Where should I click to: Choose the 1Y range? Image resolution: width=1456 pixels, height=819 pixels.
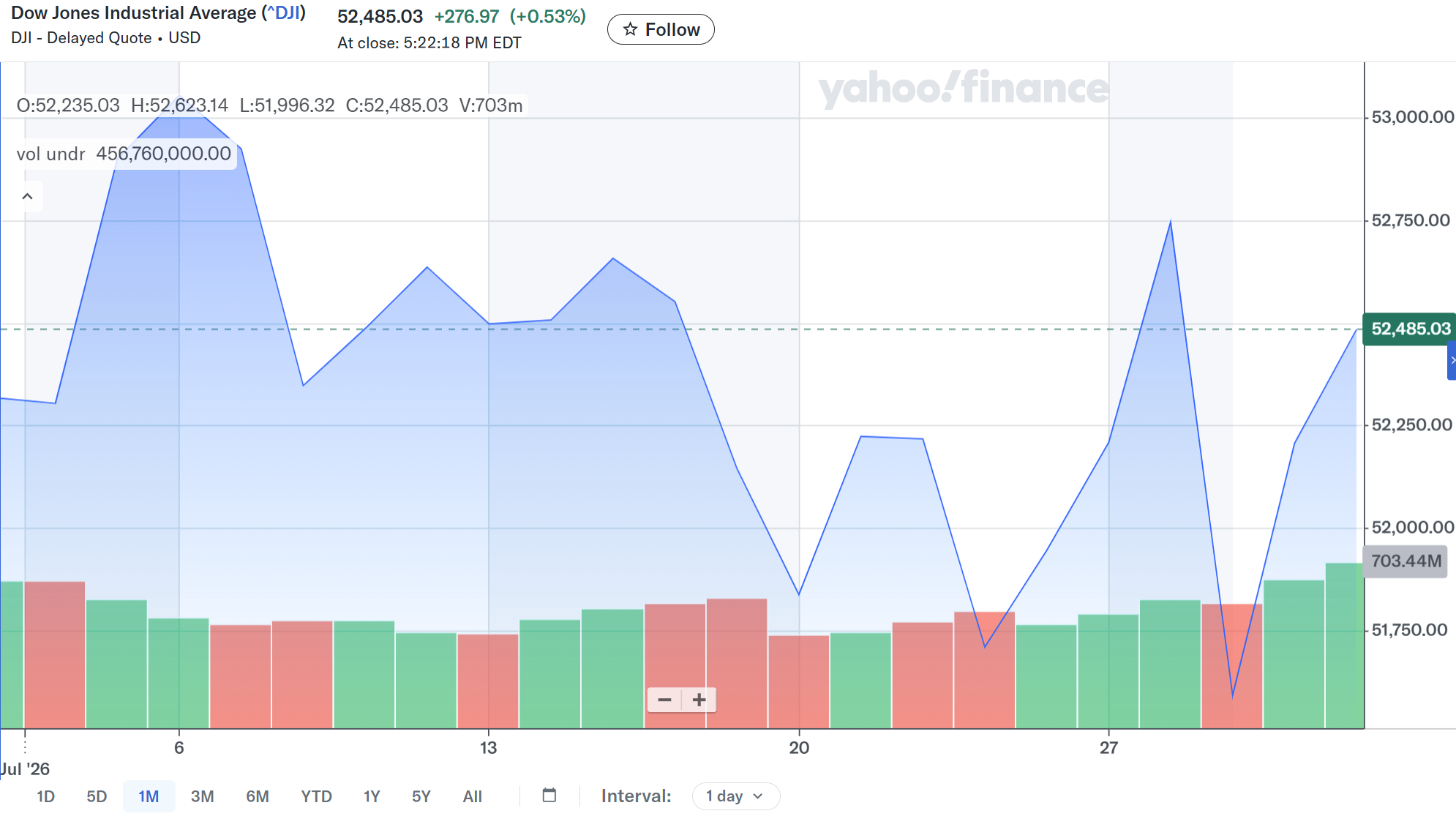pyautogui.click(x=372, y=796)
